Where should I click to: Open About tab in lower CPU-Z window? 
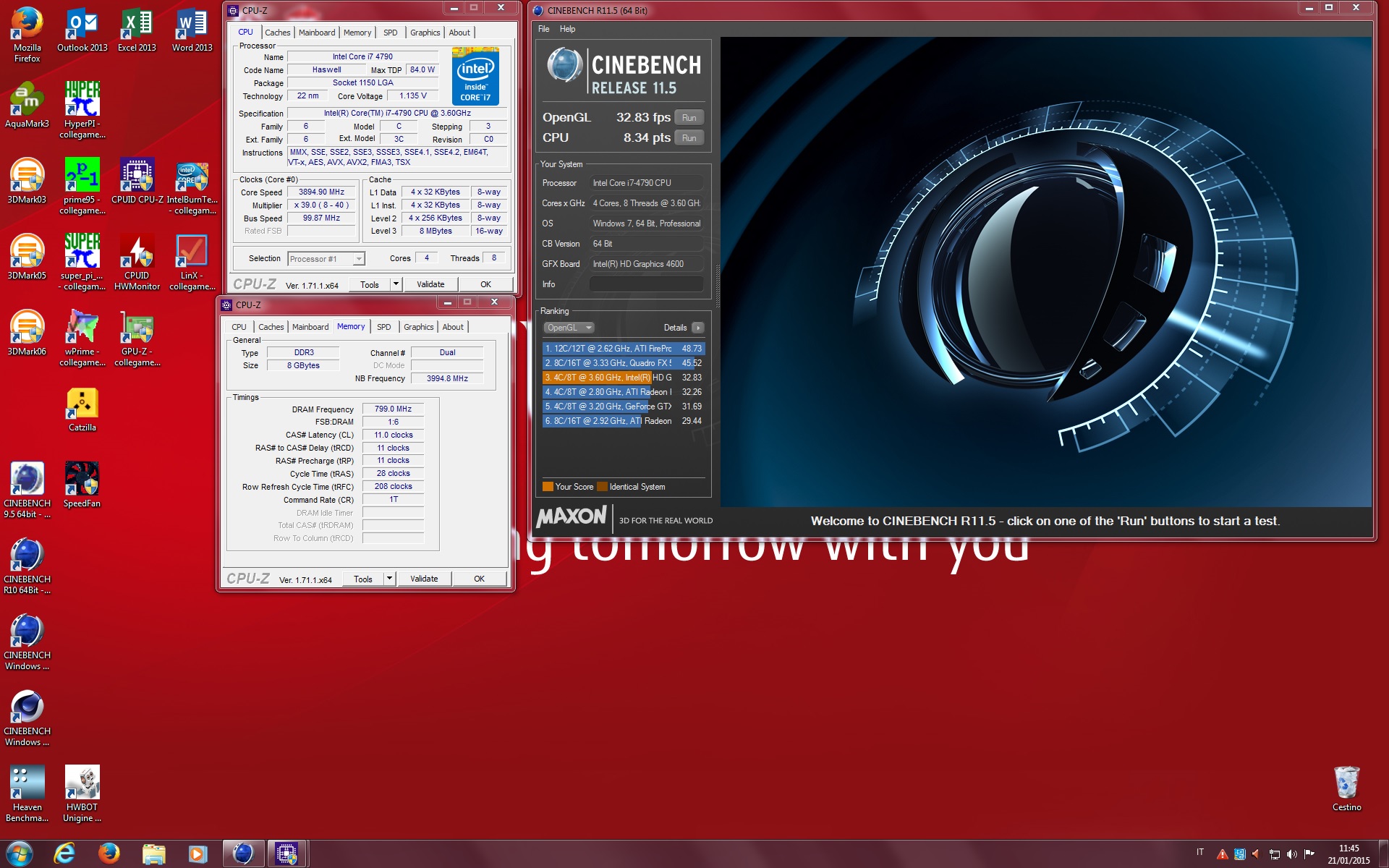coord(453,327)
